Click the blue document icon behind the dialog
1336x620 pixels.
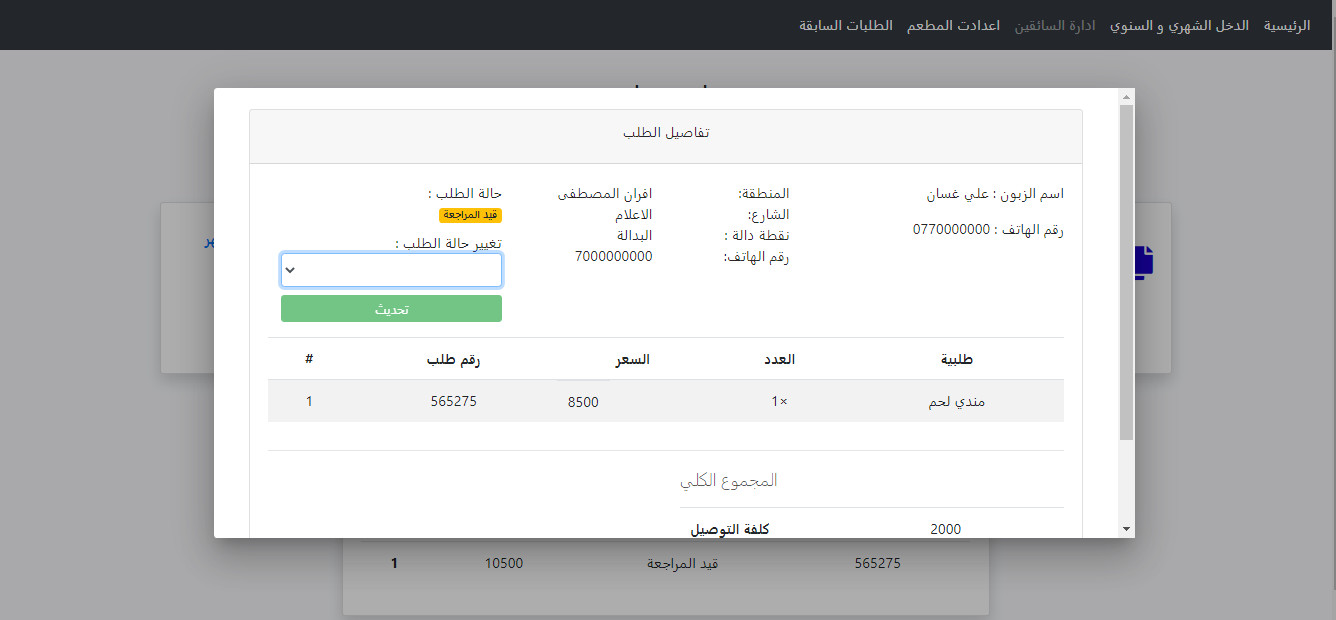click(1145, 261)
